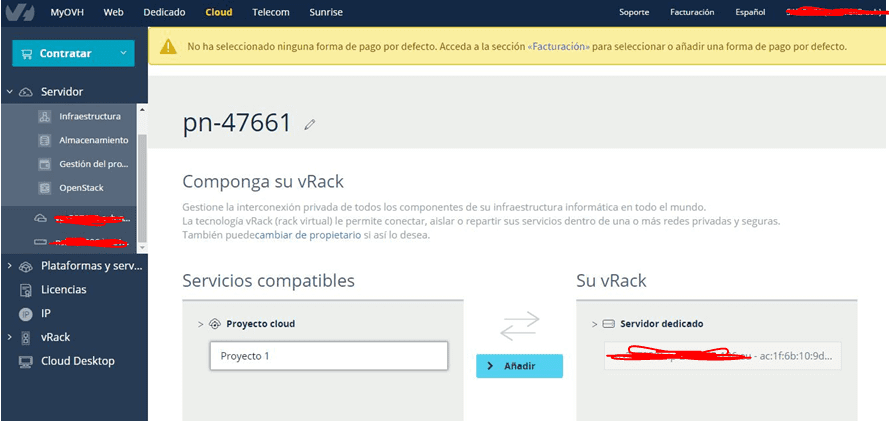Click the Servidor dedicado server icon
This screenshot has width=889, height=422.
608,324
